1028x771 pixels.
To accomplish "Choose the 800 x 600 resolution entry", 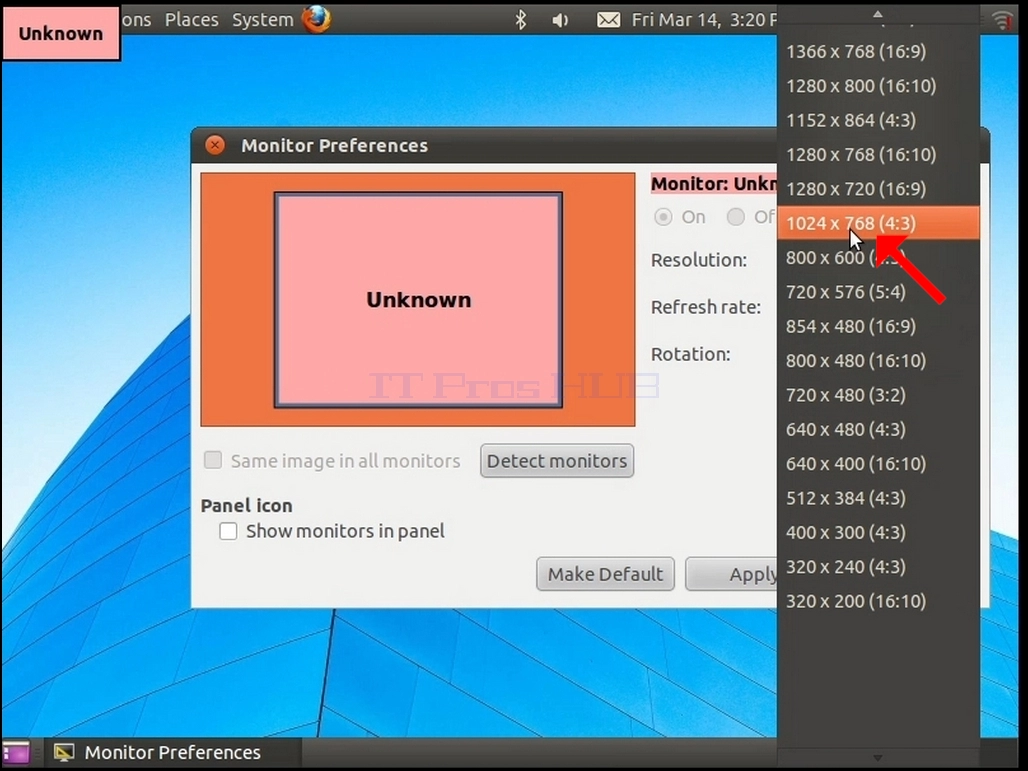I will point(878,258).
